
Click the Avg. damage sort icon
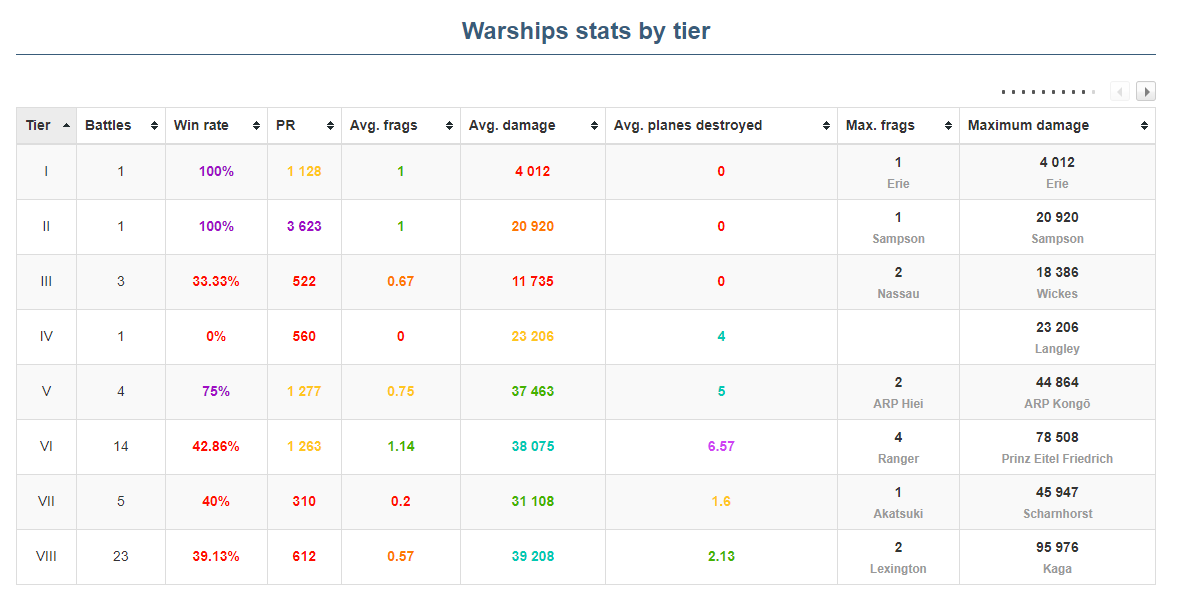[594, 126]
